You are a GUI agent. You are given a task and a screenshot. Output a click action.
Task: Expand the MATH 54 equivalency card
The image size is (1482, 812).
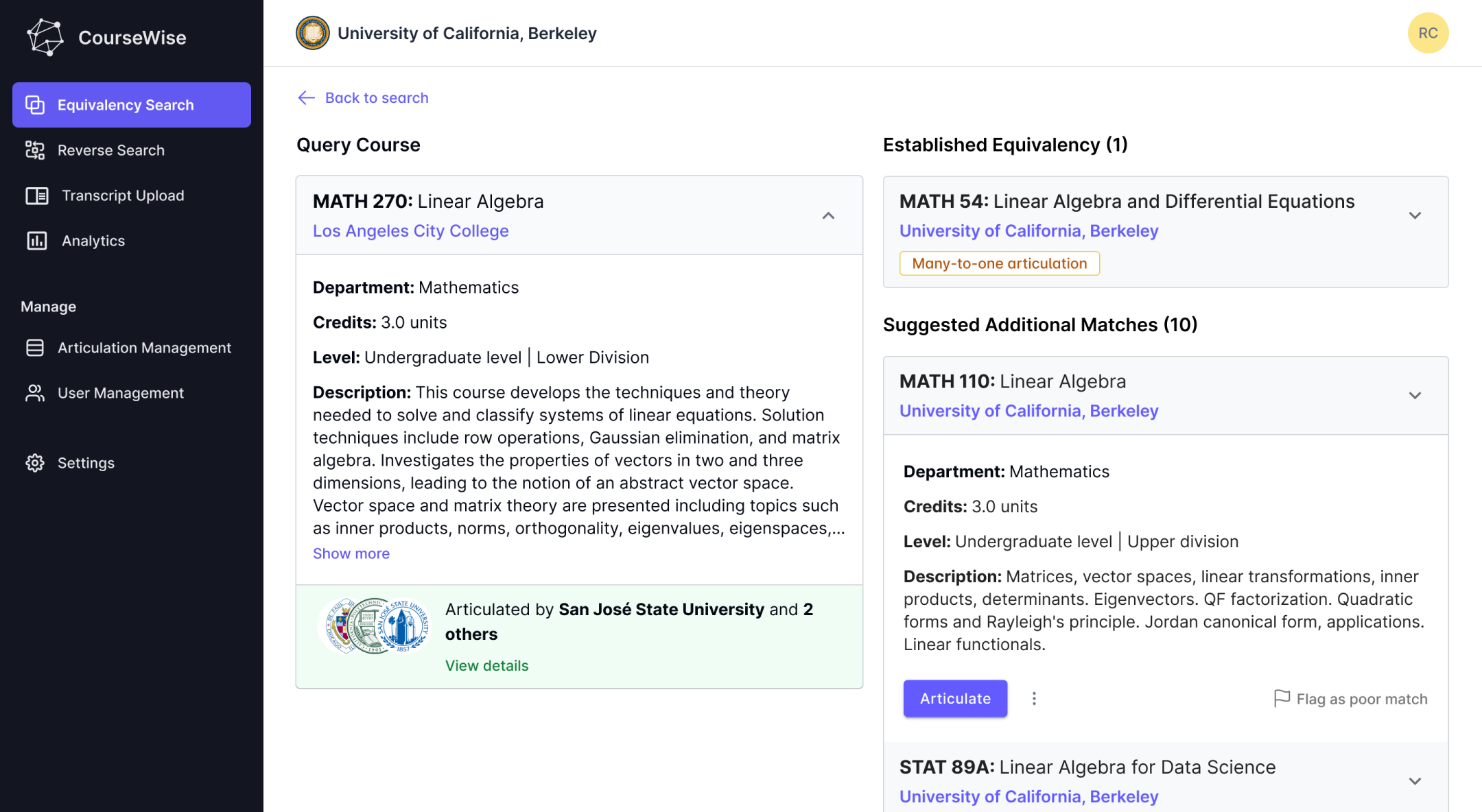point(1415,216)
